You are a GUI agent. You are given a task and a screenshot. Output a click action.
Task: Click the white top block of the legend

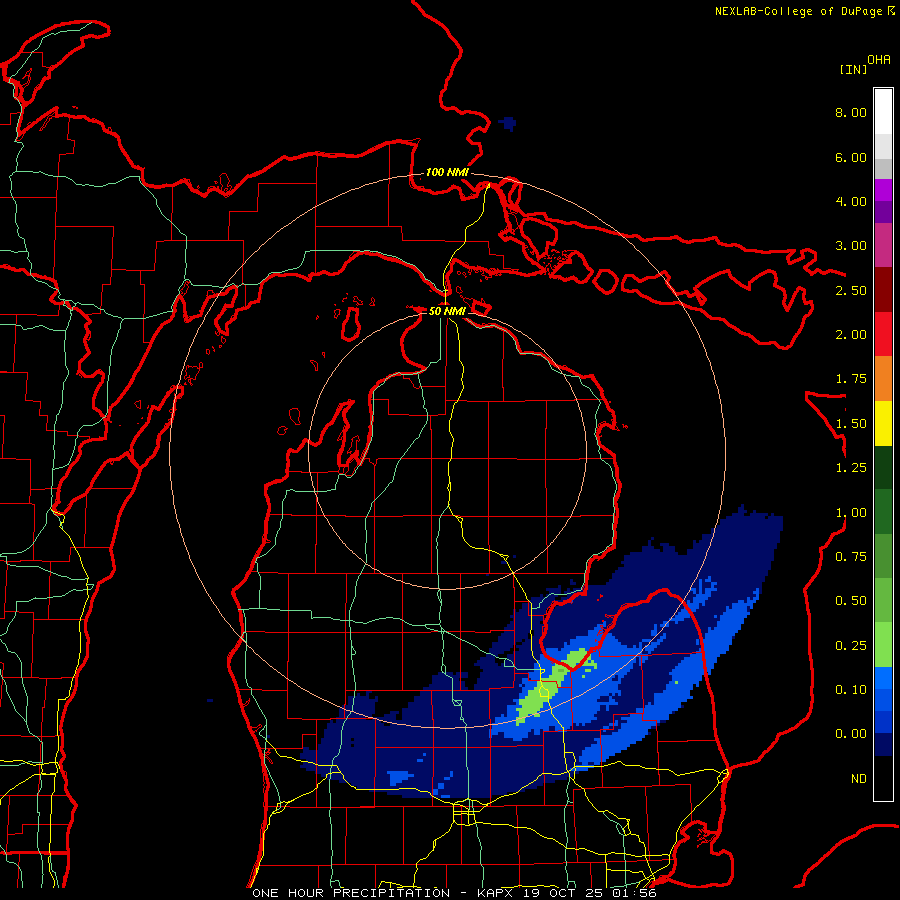pos(883,112)
